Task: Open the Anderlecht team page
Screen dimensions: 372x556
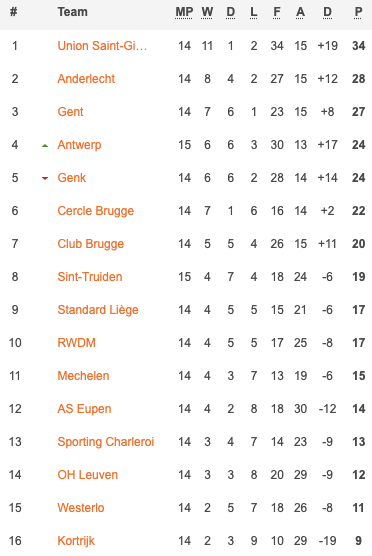Action: 86,79
